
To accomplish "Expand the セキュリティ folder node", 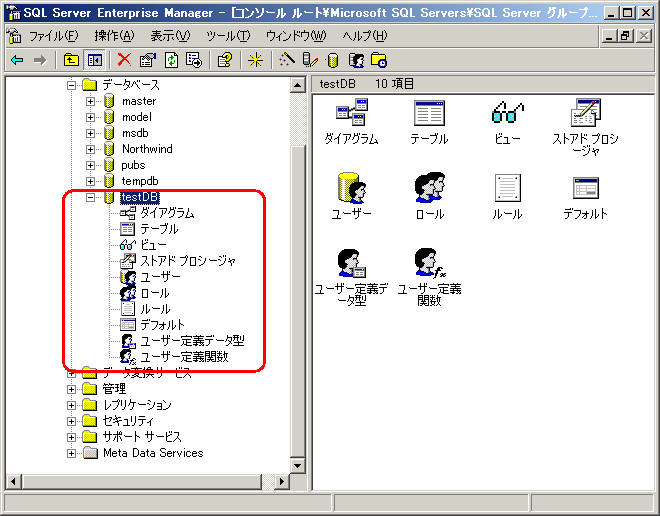I will coord(73,421).
